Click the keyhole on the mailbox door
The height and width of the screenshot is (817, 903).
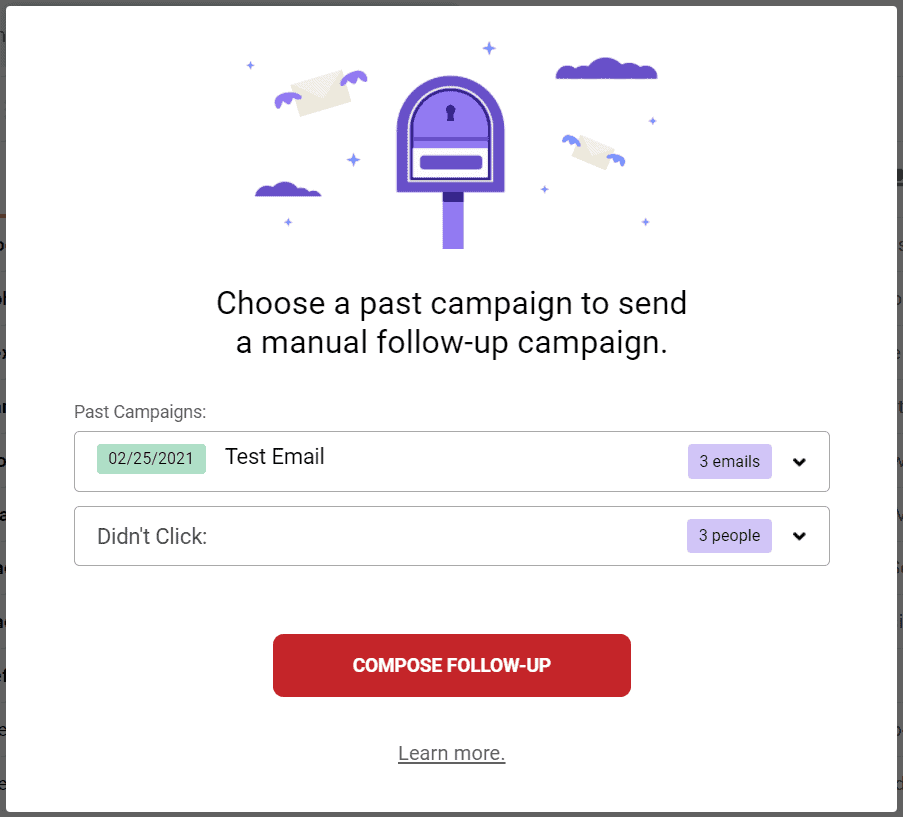450,112
